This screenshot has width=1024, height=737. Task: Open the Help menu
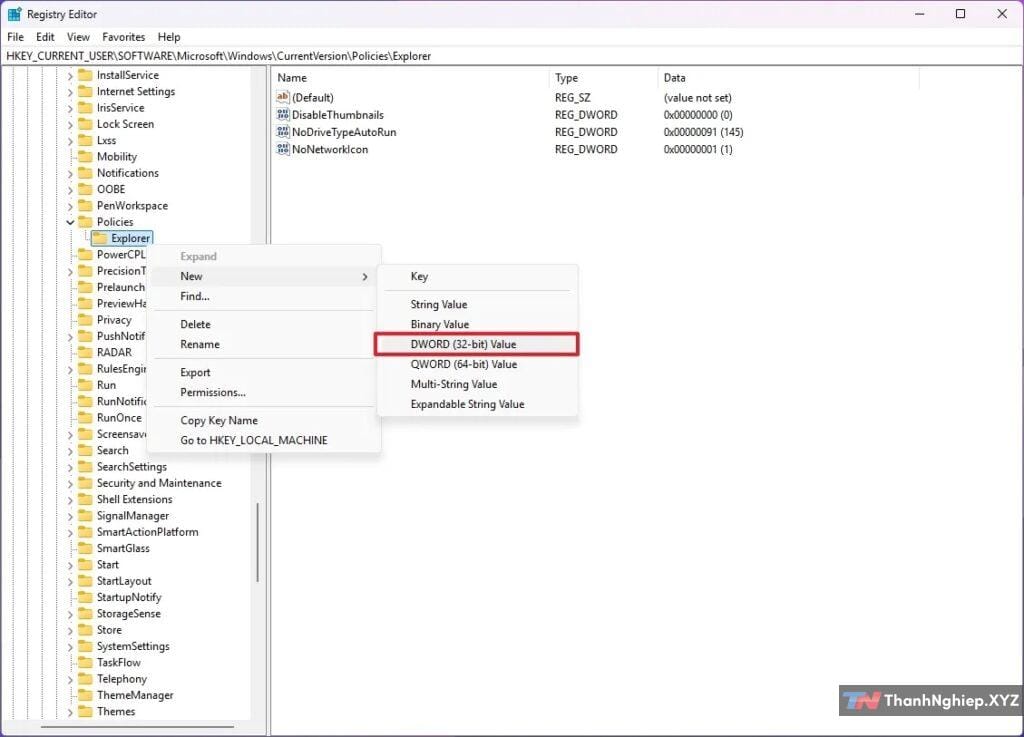tap(168, 37)
